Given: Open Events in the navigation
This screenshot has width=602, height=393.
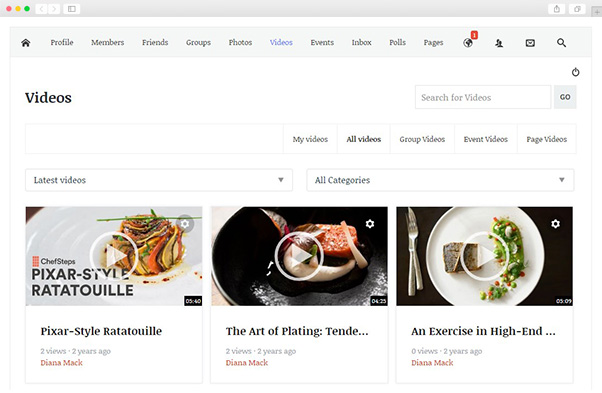Looking at the screenshot, I should 322,43.
